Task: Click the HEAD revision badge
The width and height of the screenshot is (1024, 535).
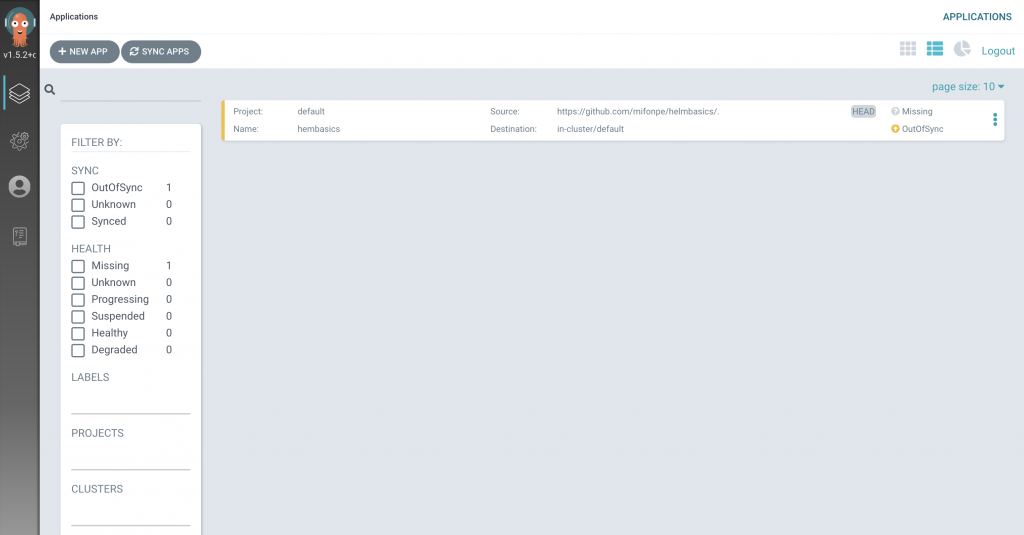Action: [863, 112]
